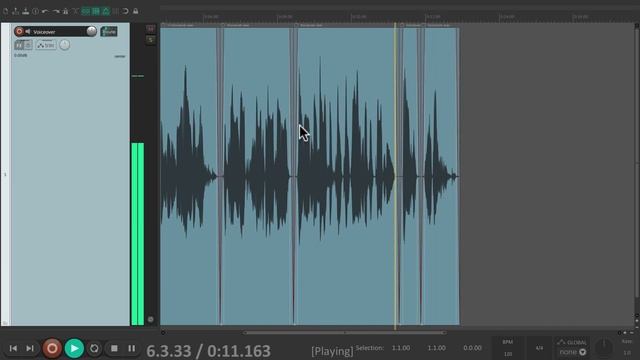Arm the Voiceover track for recording
640x360 pixels.
point(19,31)
